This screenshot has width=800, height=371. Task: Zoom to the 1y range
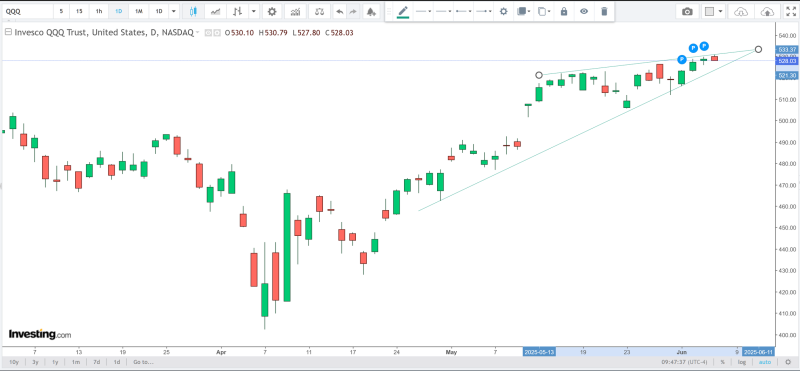(x=55, y=362)
